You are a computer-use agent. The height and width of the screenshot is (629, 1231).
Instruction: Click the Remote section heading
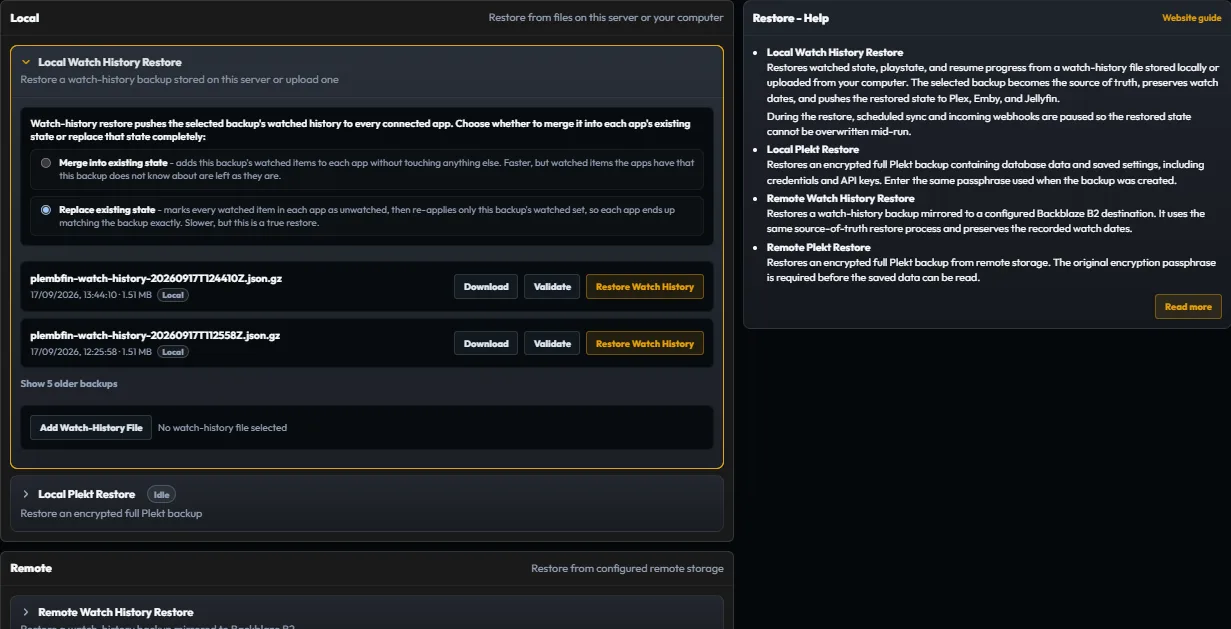31,568
